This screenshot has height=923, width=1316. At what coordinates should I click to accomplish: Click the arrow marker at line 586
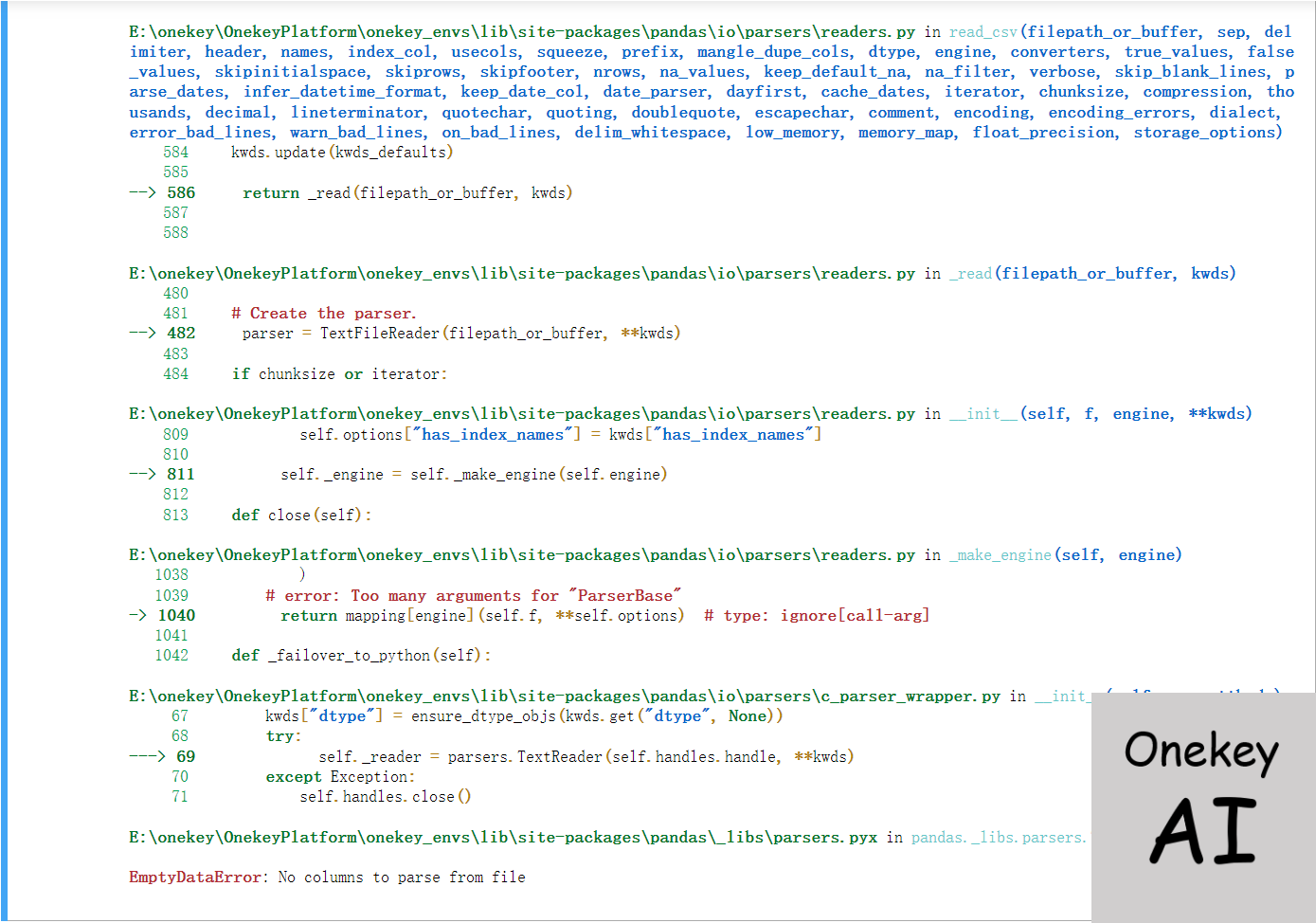tap(142, 192)
